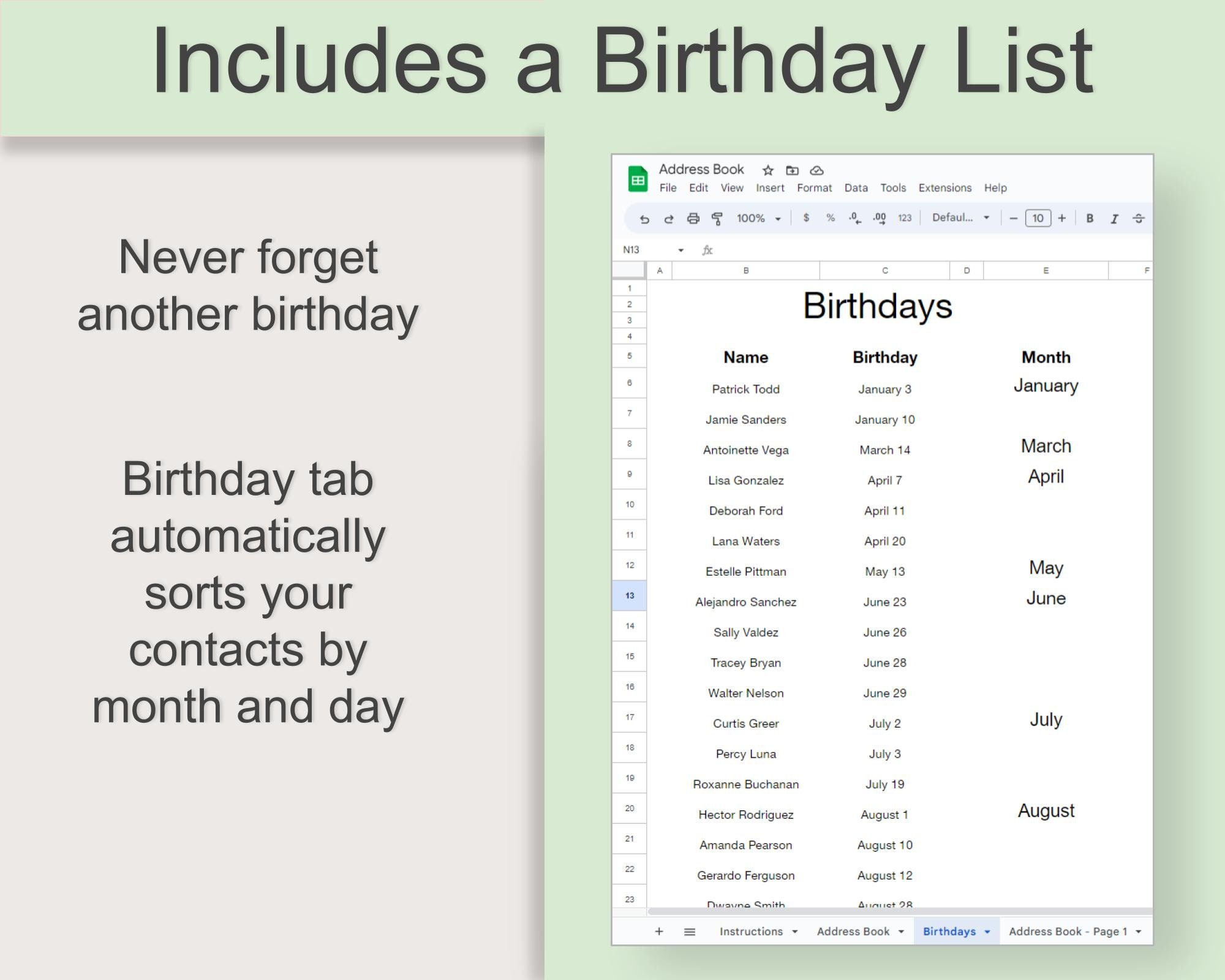Add a new sheet with plus button

(658, 932)
